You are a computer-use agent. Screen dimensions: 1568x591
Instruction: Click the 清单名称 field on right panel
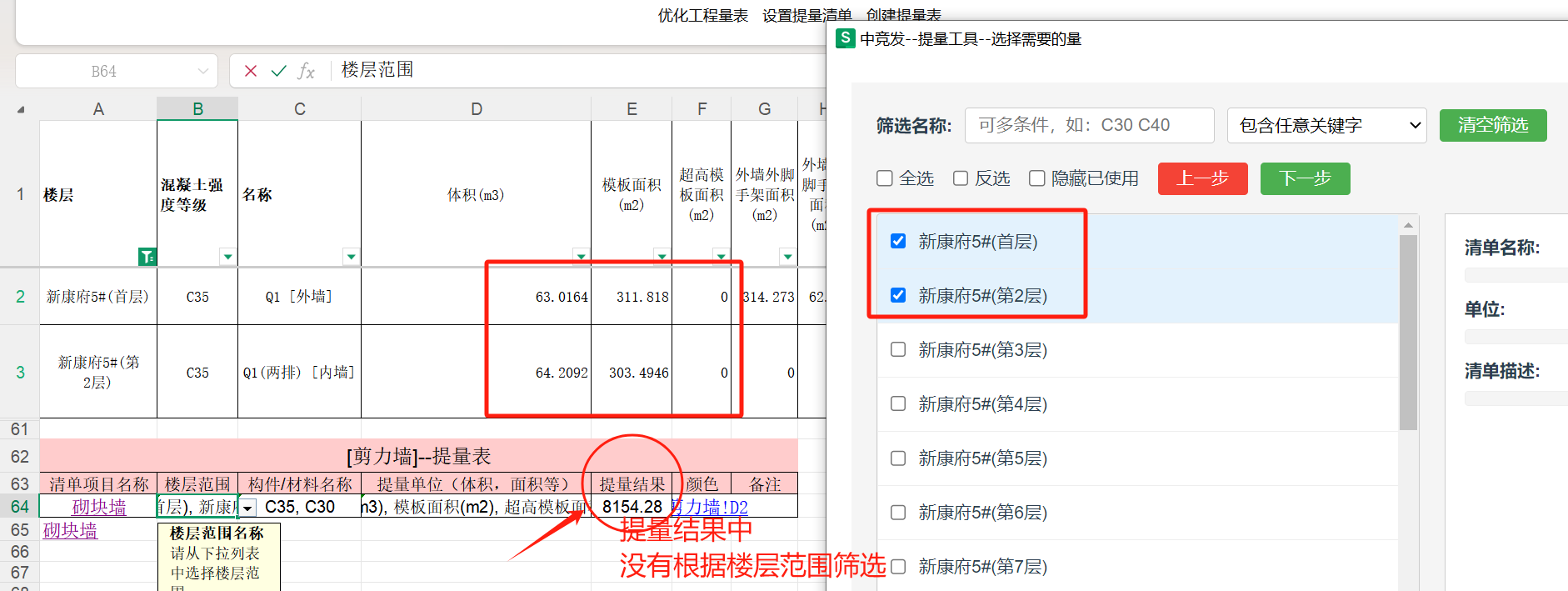click(1516, 275)
